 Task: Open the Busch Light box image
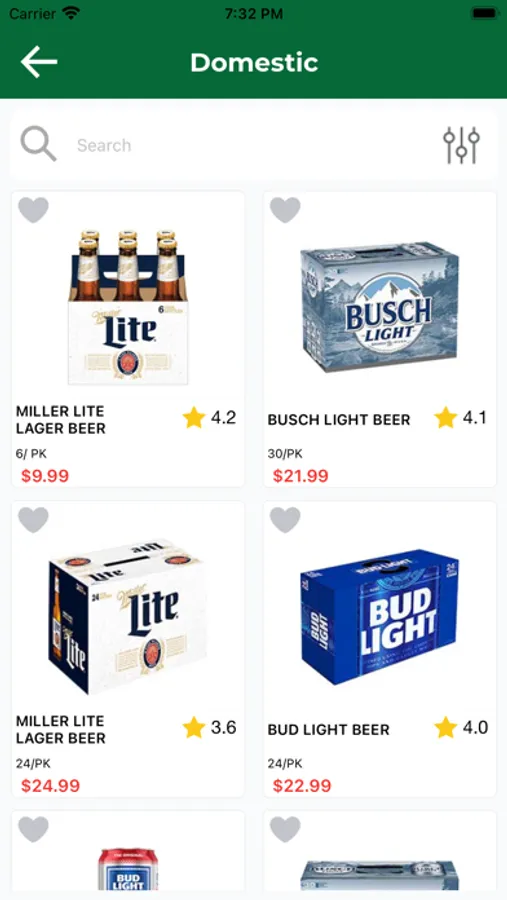(x=380, y=307)
